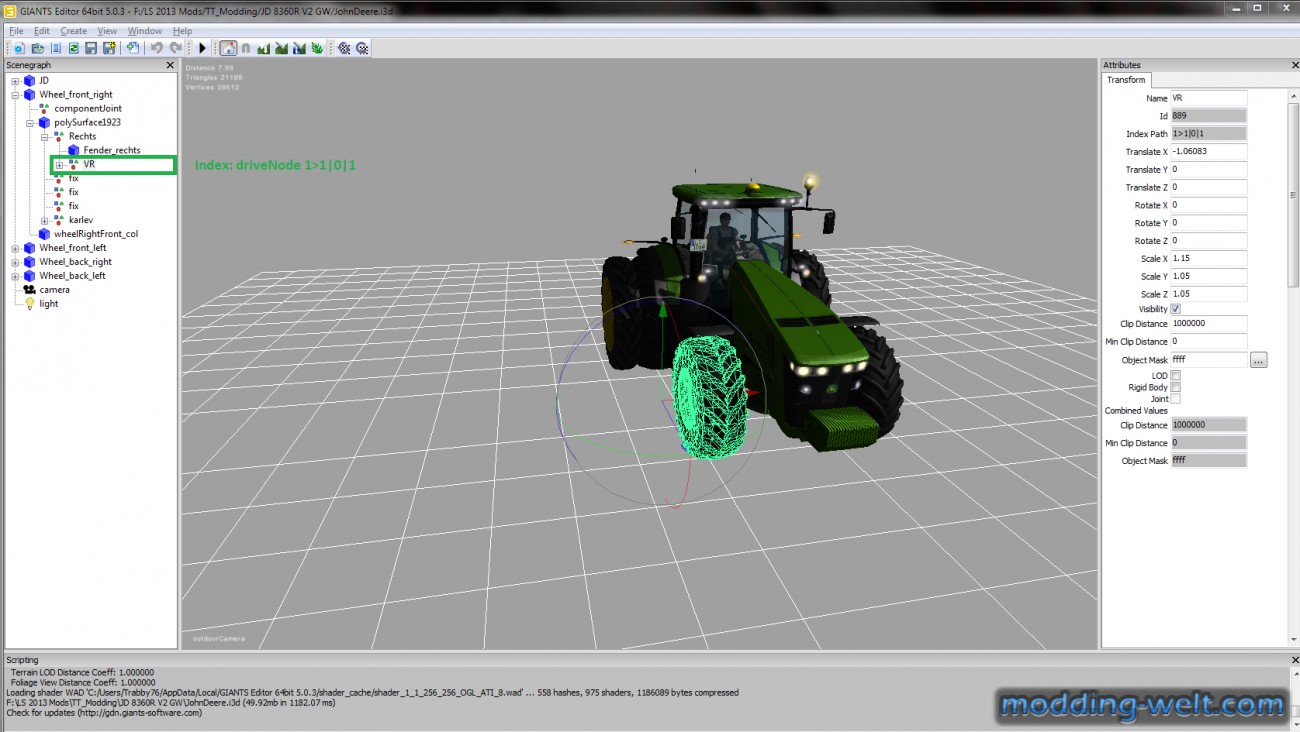Click the Save As floppy icon with star
This screenshot has height=732, width=1300.
pos(108,48)
